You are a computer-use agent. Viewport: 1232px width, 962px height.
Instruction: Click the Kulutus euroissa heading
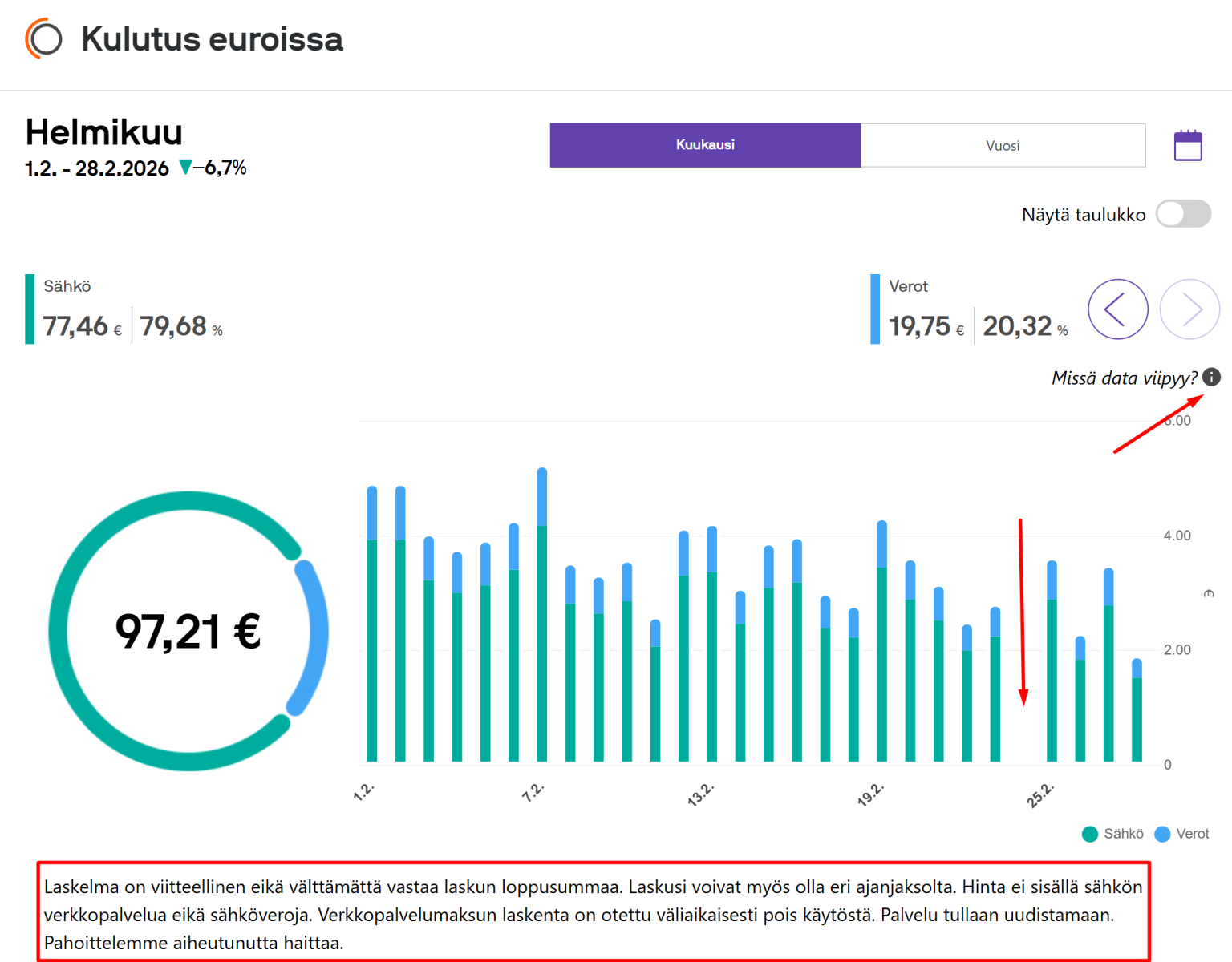point(212,38)
